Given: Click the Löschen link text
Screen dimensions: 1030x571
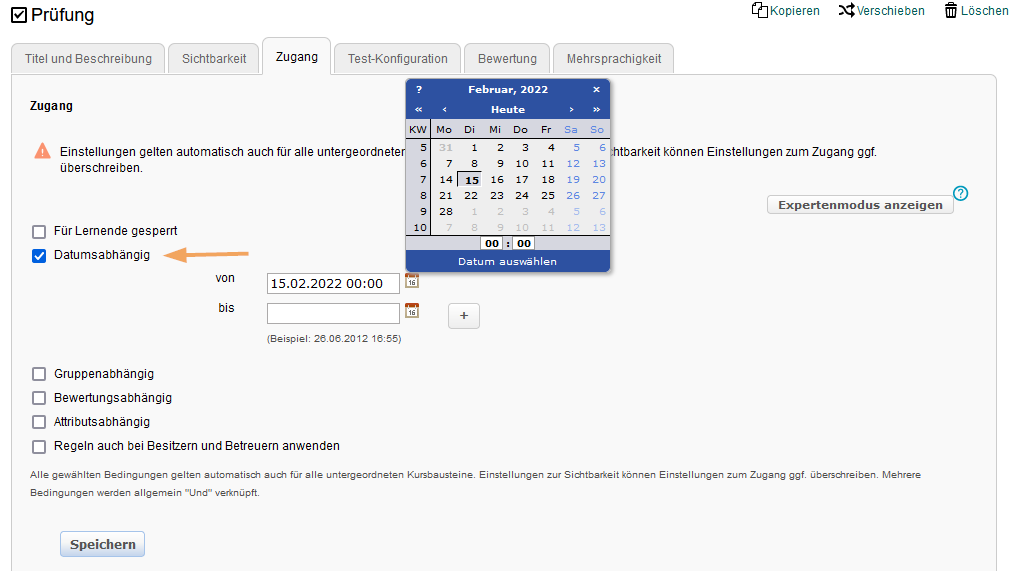Looking at the screenshot, I should point(985,11).
